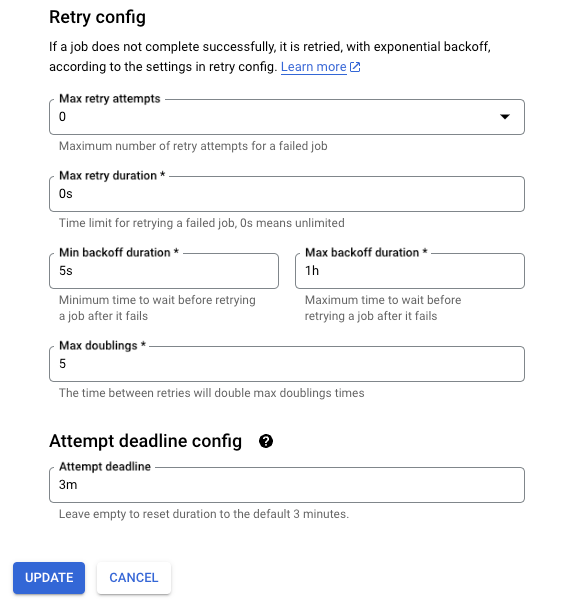Click the hint about maximum number of retry attempts

click(193, 146)
